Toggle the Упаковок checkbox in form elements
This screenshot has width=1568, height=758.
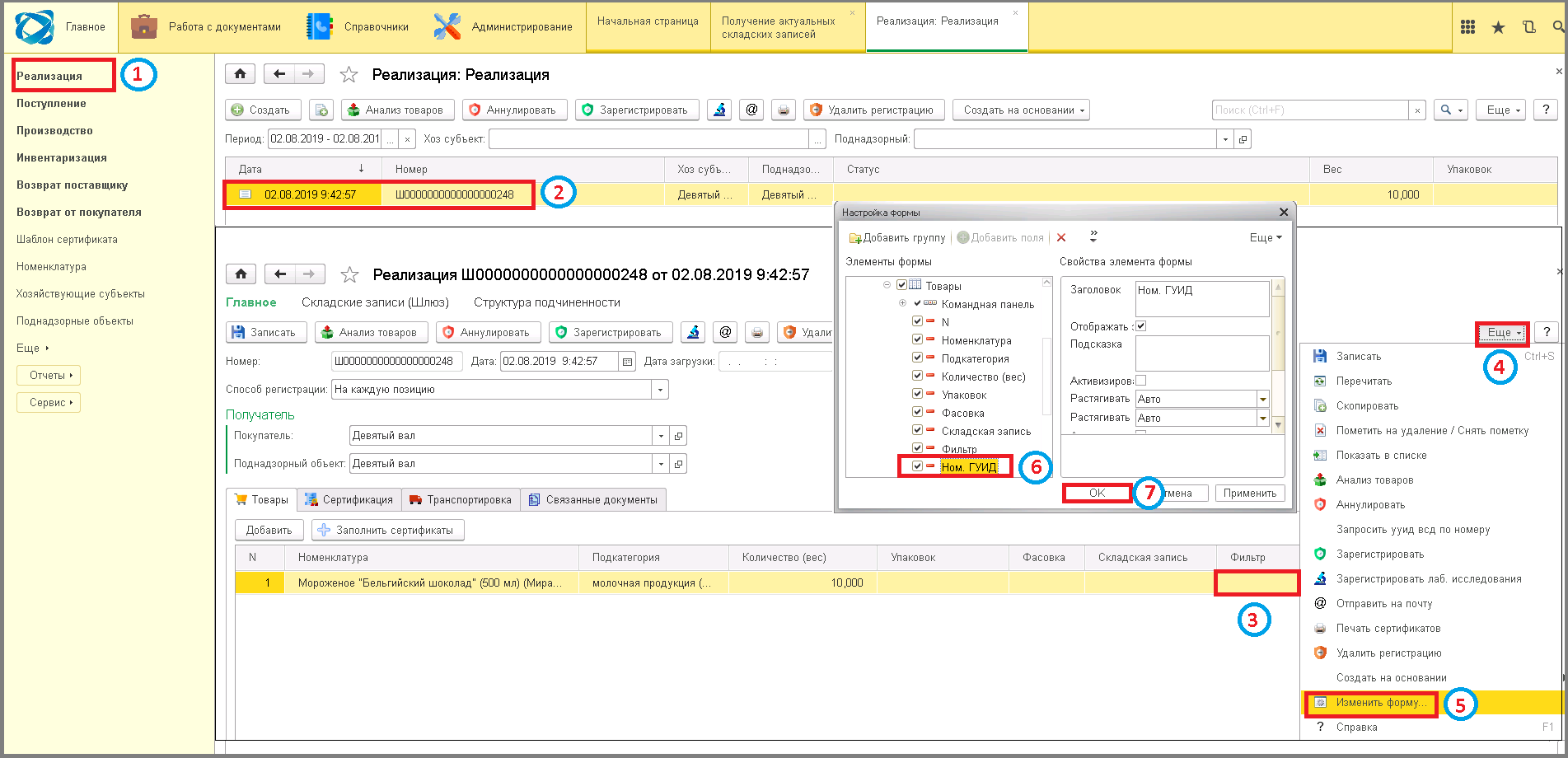917,394
